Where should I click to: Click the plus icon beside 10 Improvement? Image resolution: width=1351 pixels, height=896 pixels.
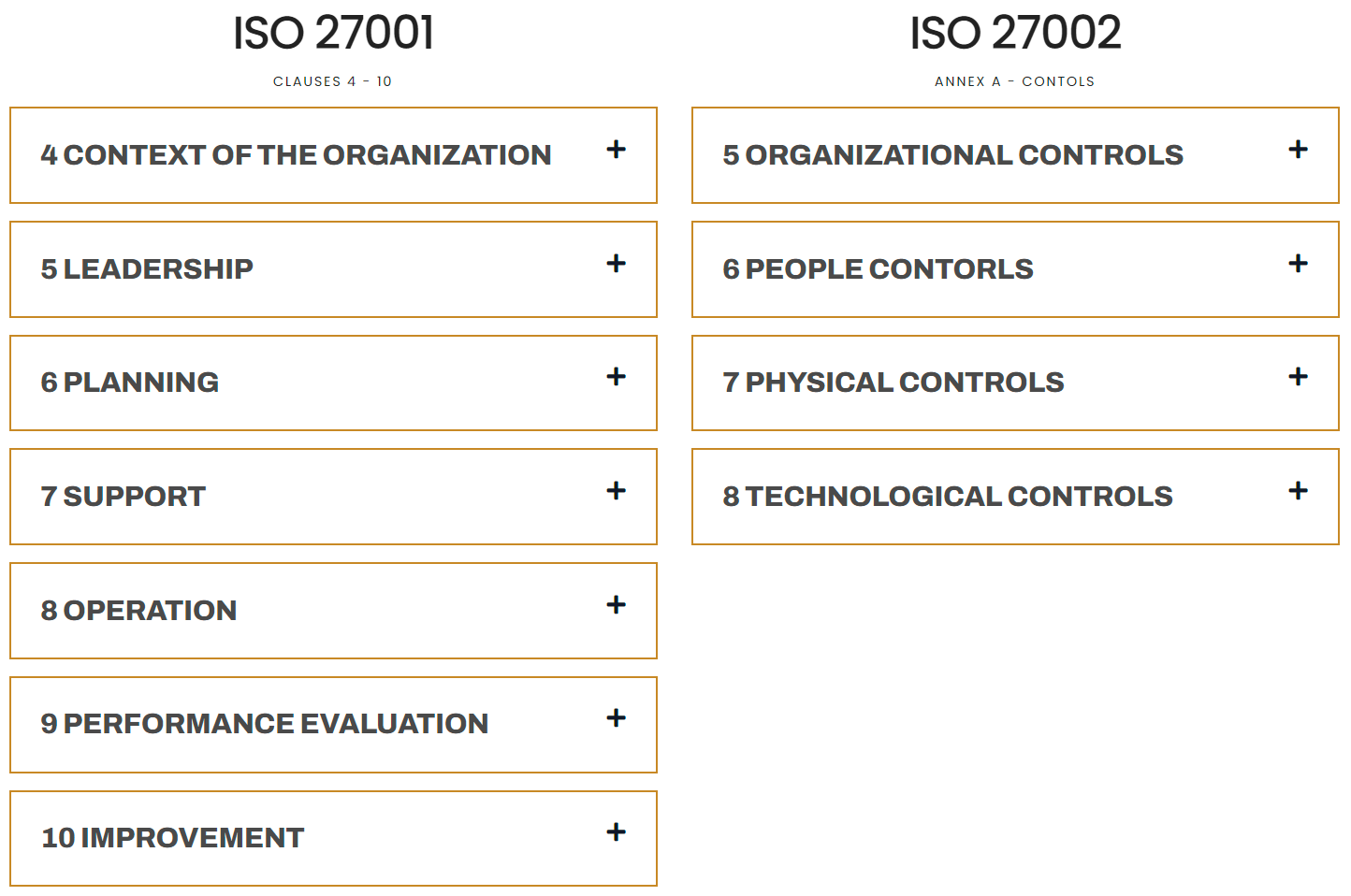(x=616, y=832)
